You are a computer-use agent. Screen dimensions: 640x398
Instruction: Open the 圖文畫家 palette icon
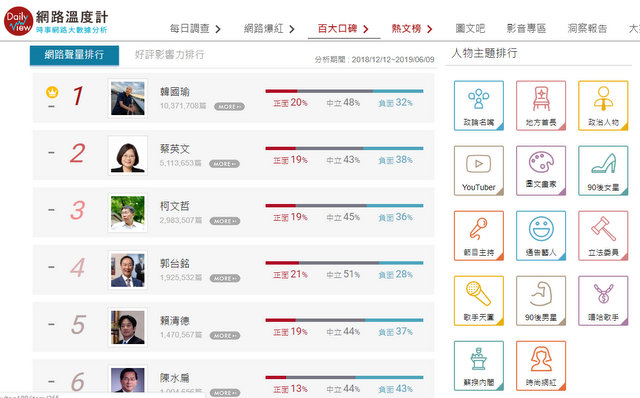541,171
